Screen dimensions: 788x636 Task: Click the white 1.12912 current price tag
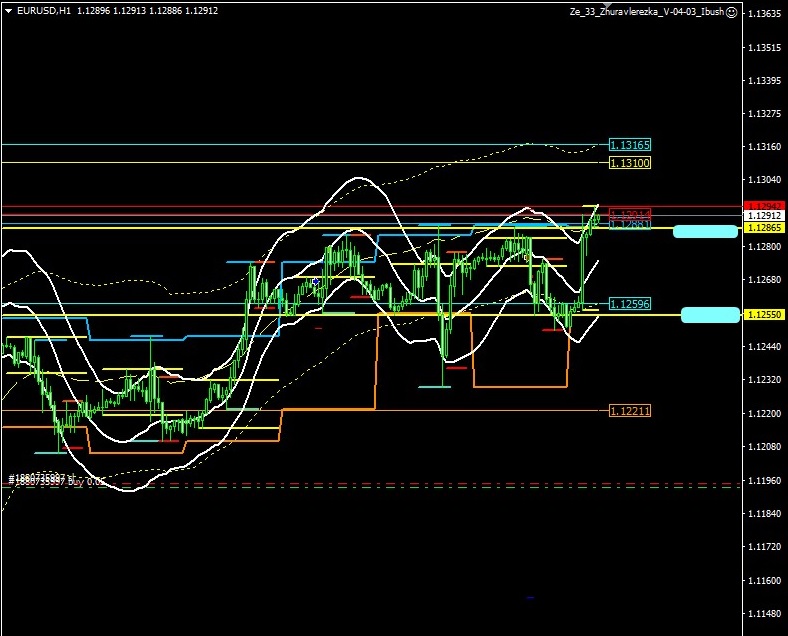763,215
